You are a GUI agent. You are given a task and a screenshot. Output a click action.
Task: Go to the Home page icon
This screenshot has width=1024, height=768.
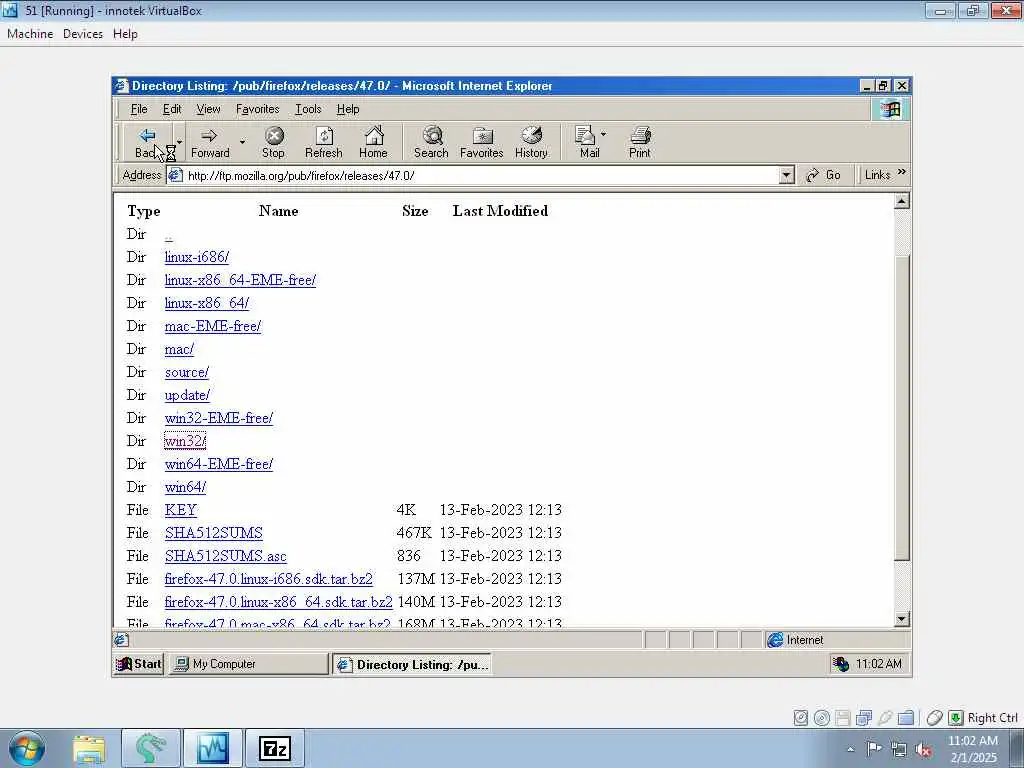coord(374,135)
